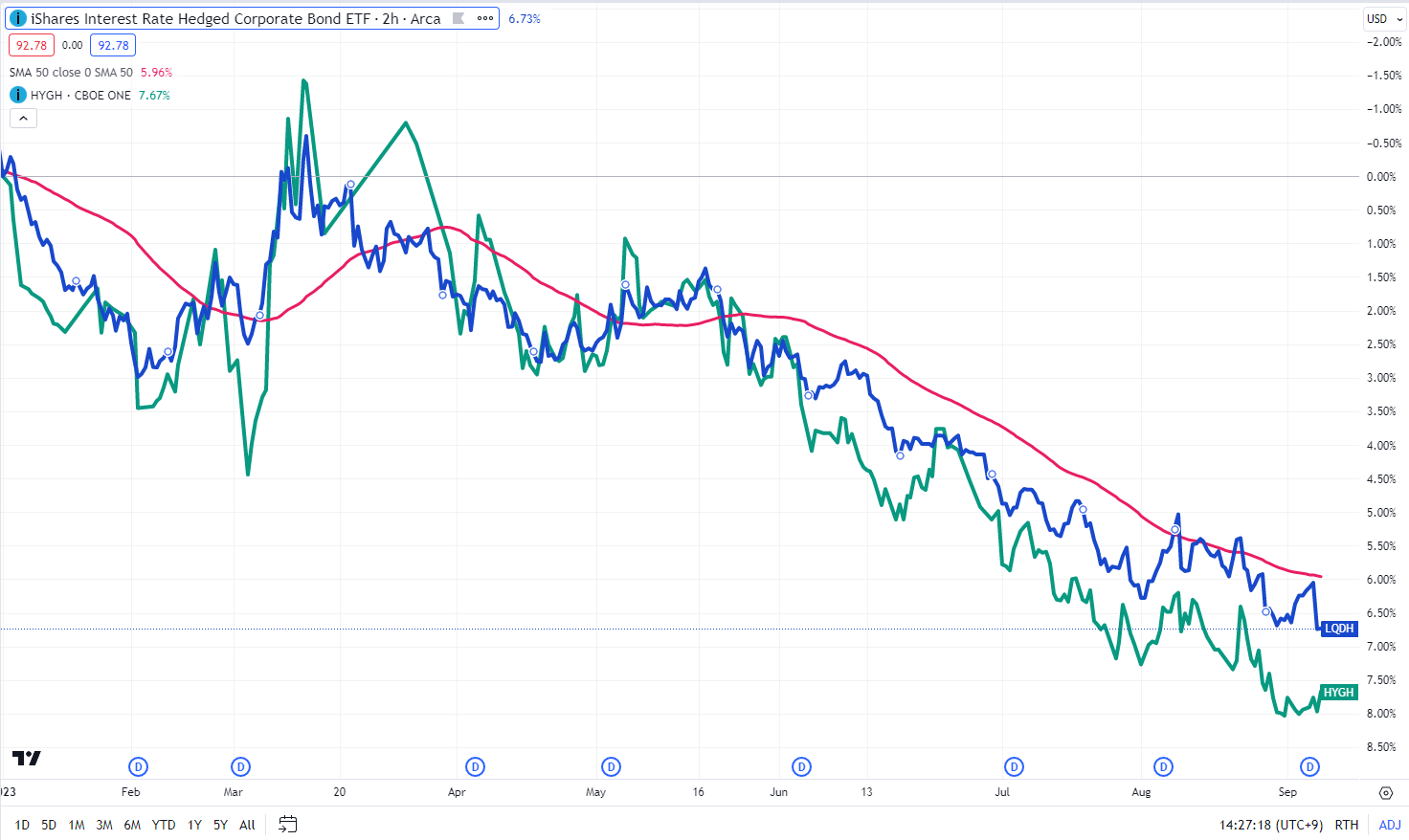Click the dividend marker above Sep
Viewport: 1409px width, 840px height.
point(1310,766)
